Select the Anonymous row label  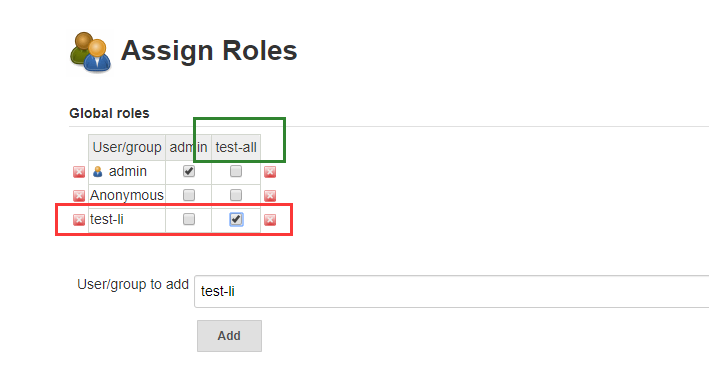click(x=127, y=195)
